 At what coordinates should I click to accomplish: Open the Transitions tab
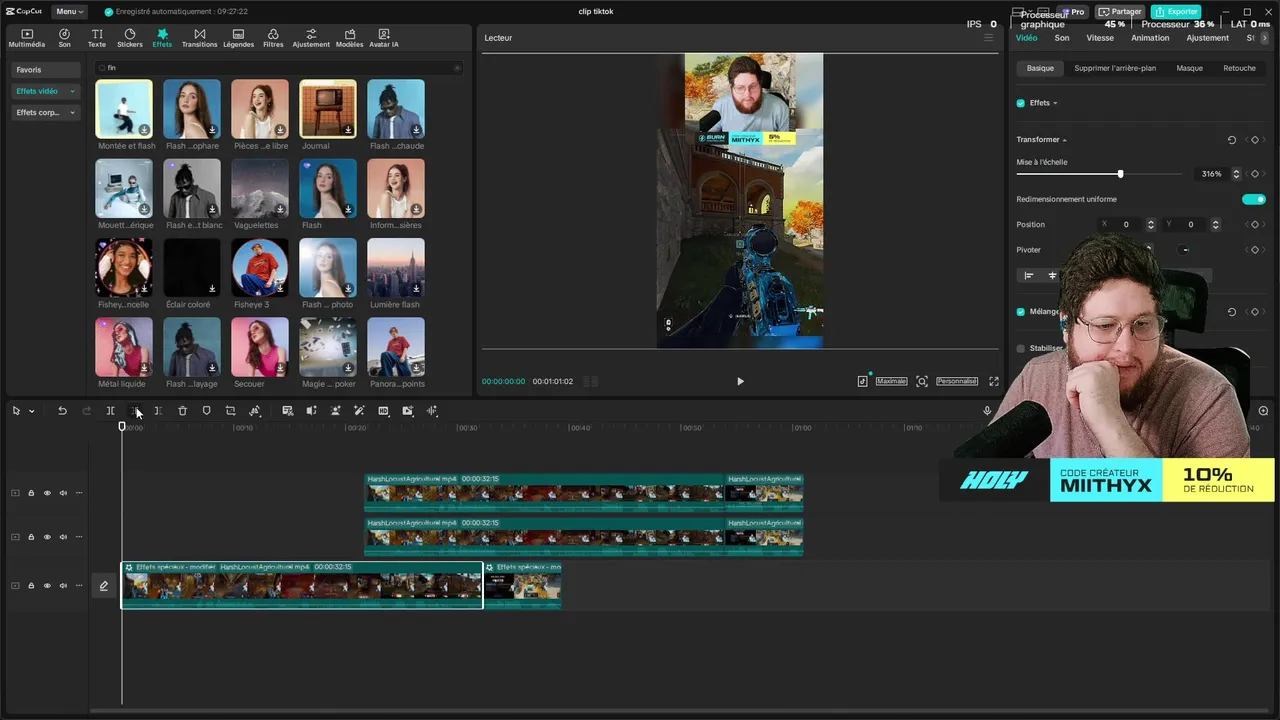click(x=199, y=38)
